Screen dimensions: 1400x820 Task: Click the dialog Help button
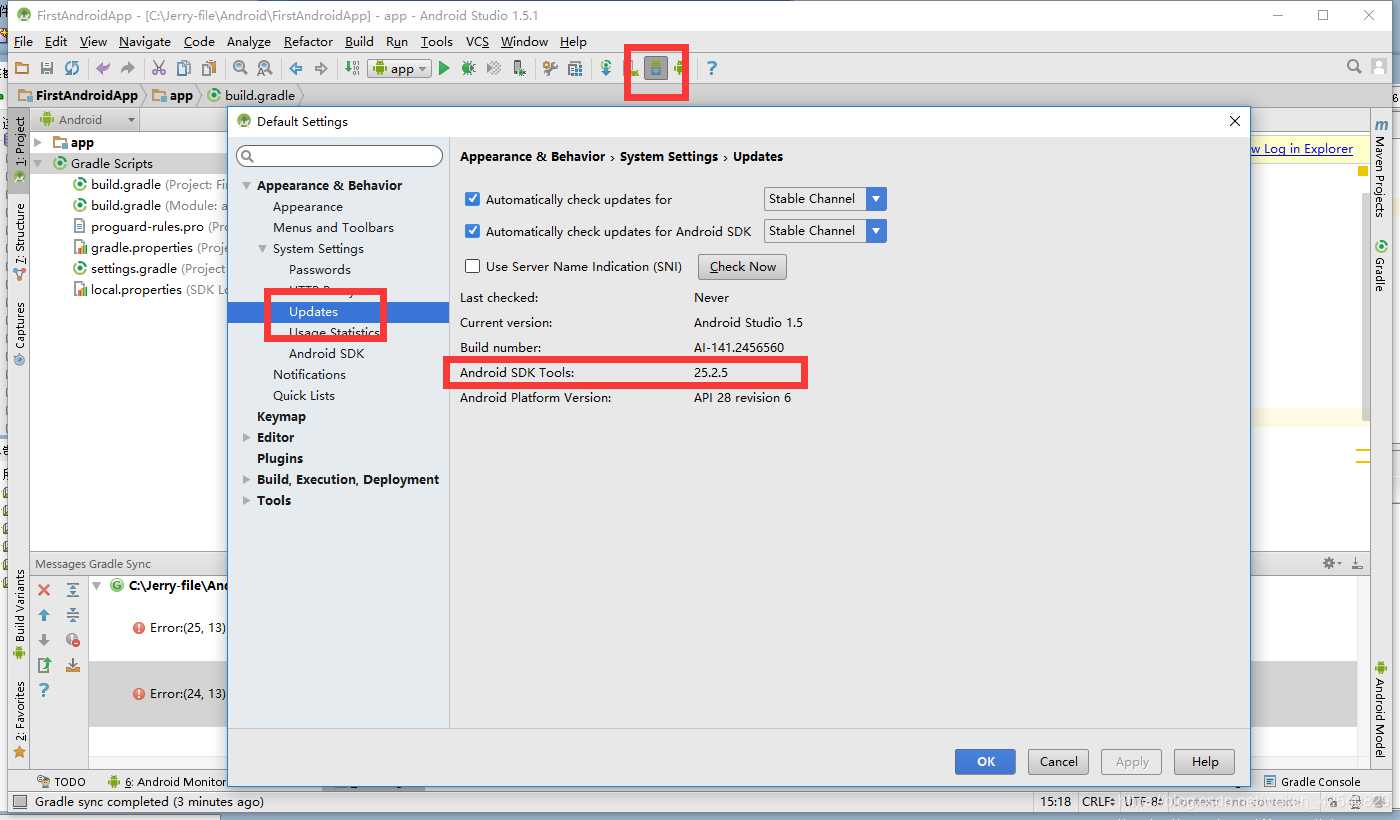1205,762
